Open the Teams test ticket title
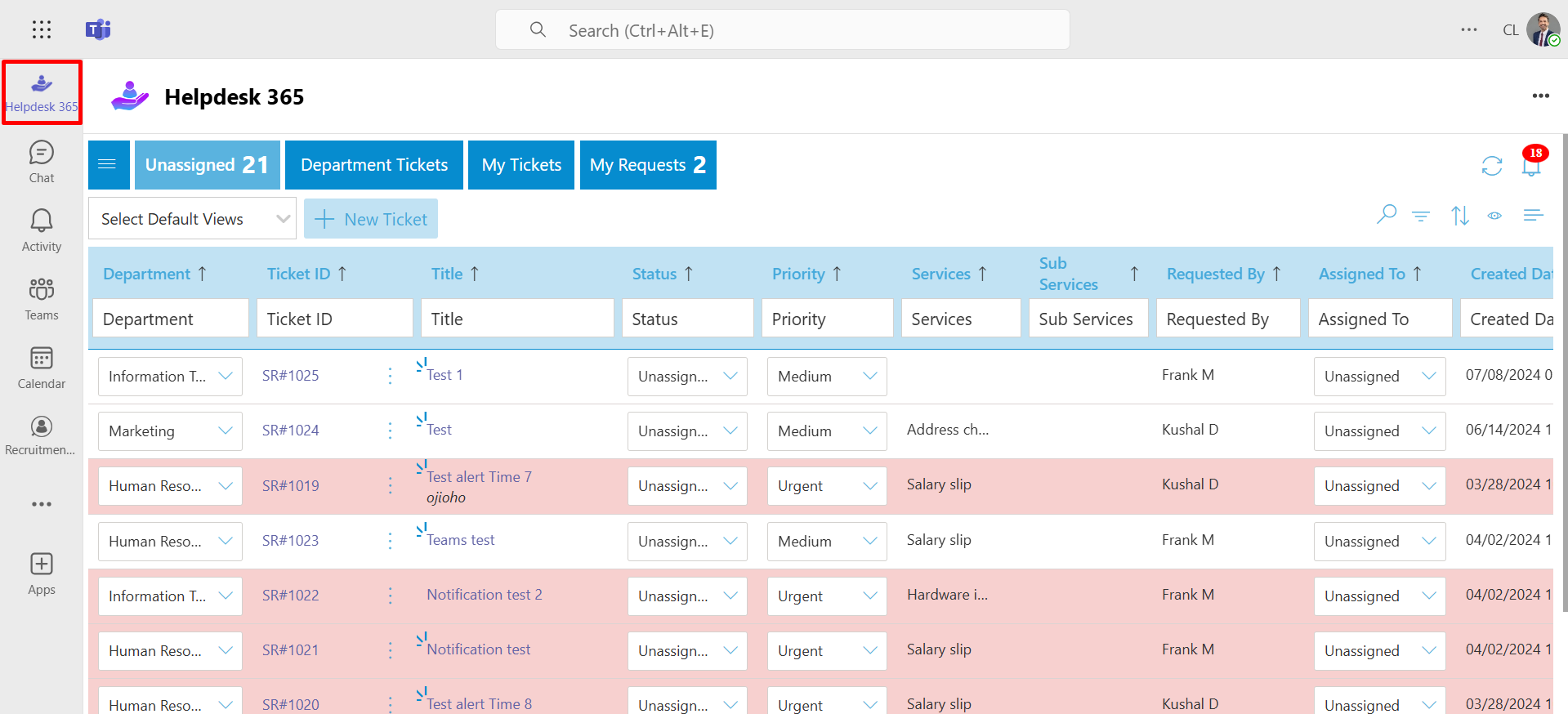The height and width of the screenshot is (714, 1568). click(x=460, y=540)
